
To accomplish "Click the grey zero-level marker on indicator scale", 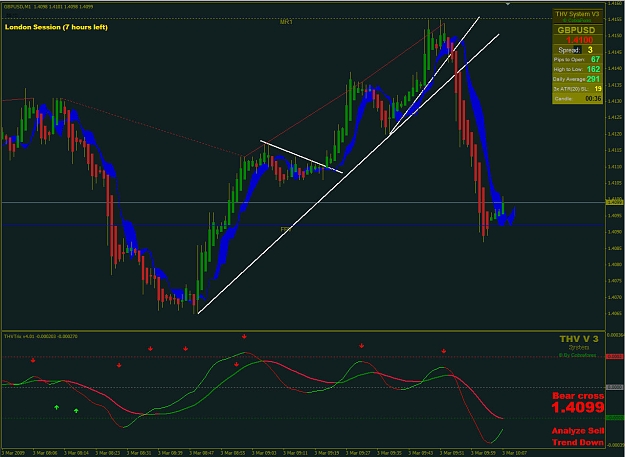I will 615,387.
